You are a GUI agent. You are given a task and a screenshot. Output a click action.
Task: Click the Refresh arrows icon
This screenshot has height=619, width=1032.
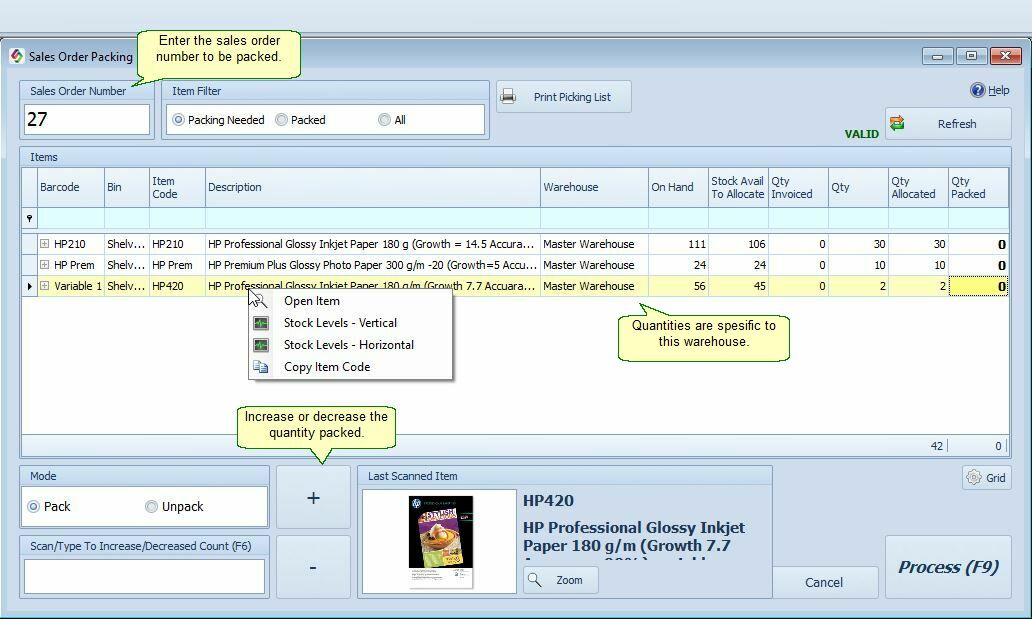(897, 123)
